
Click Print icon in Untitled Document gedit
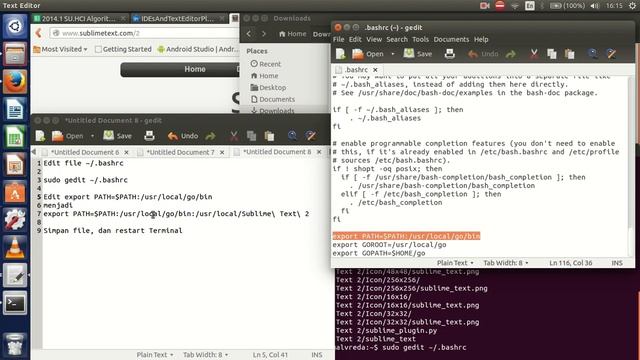pyautogui.click(x=149, y=136)
